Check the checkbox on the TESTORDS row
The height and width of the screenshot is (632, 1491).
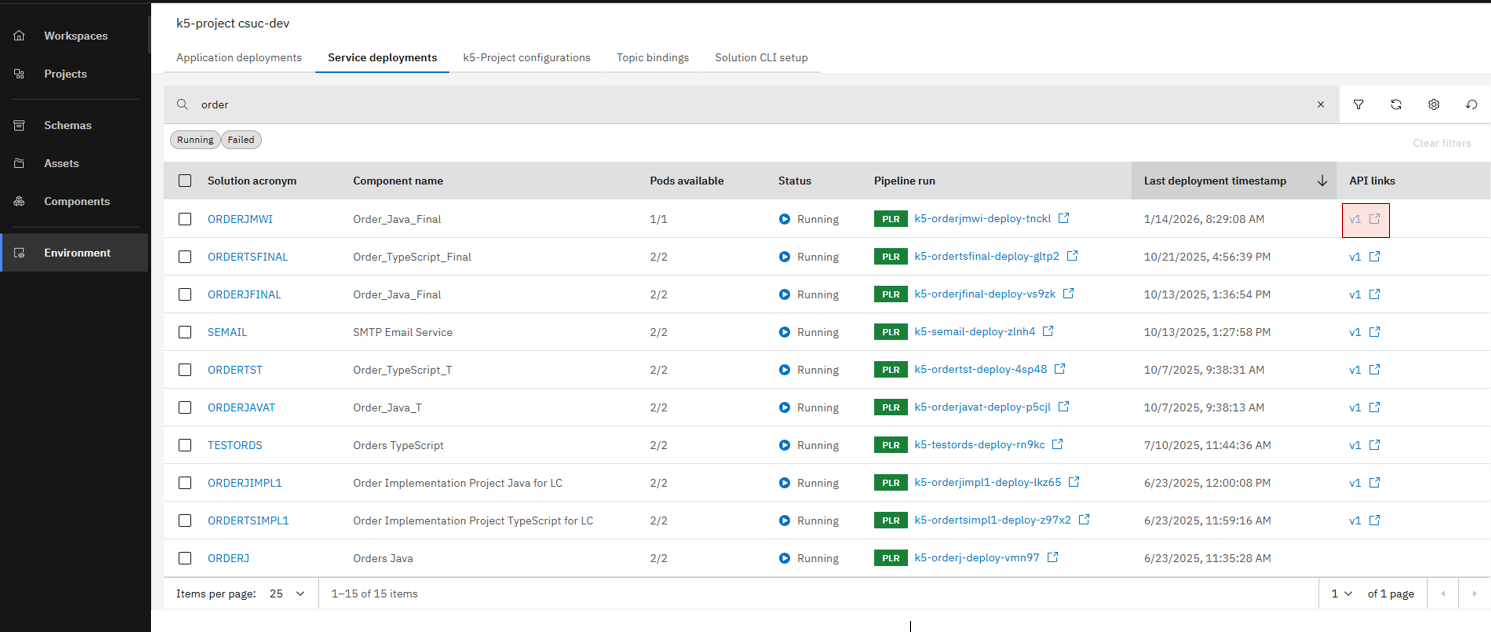pyautogui.click(x=185, y=444)
